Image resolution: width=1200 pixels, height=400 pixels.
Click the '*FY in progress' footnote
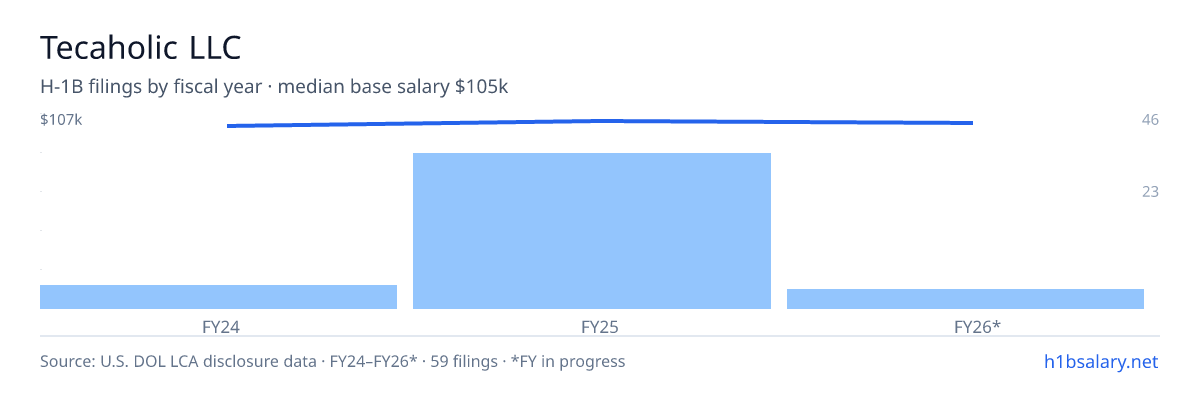(x=568, y=361)
